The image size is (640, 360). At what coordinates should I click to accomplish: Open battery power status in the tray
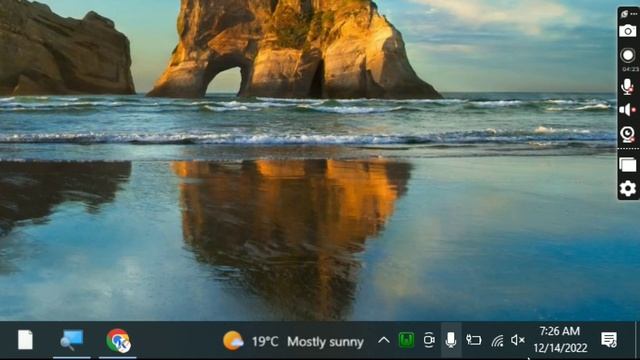click(x=473, y=340)
